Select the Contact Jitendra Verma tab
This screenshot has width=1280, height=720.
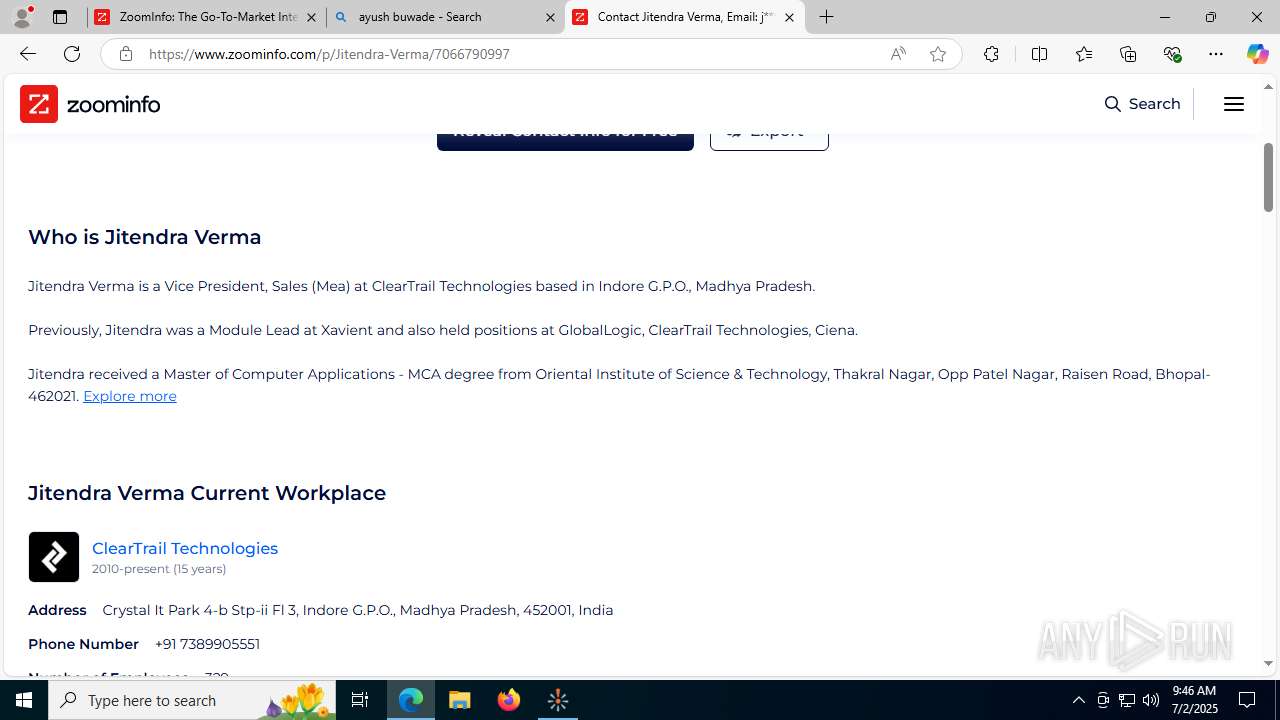coord(684,17)
